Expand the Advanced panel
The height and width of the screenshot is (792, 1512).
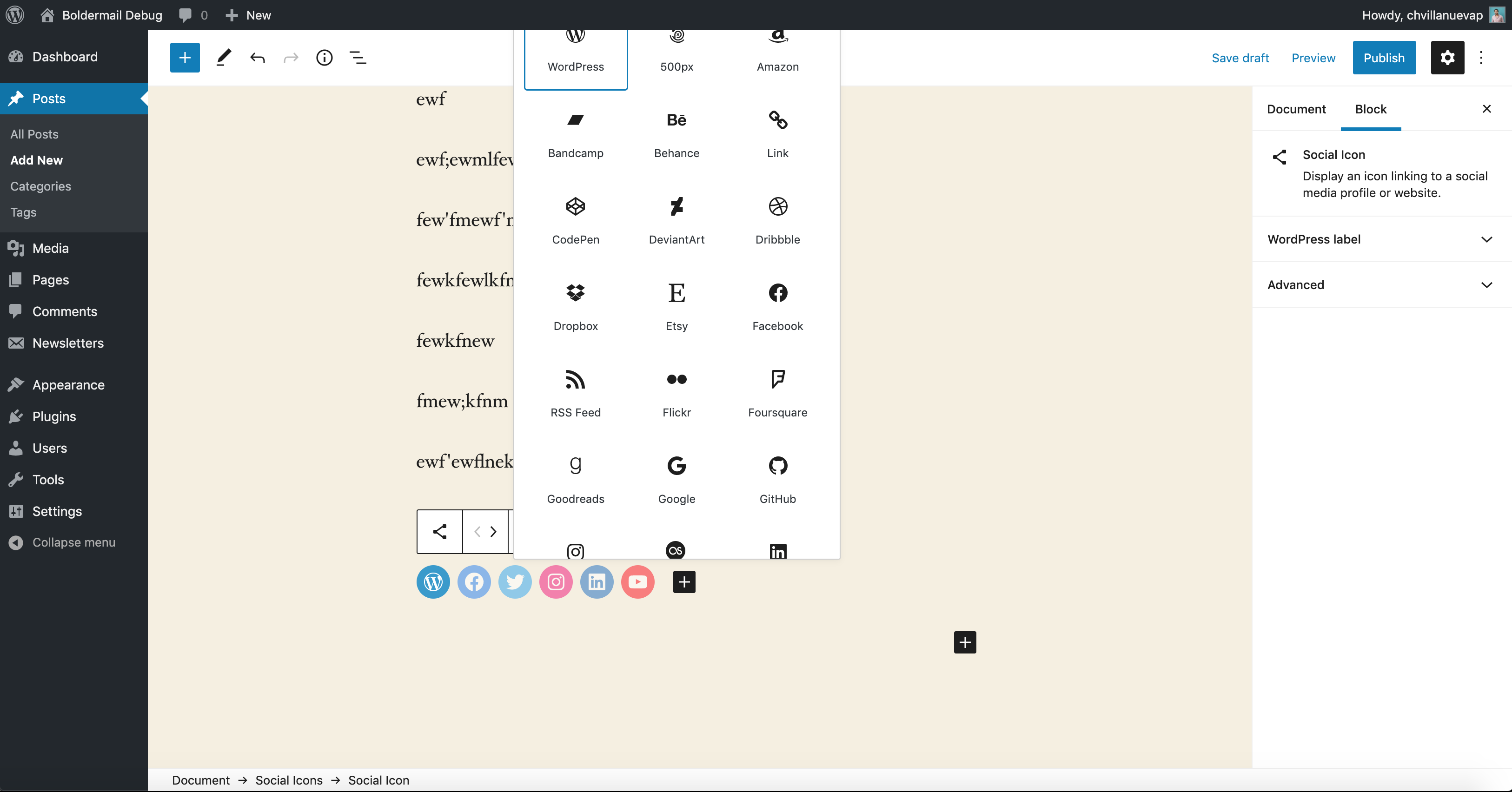pos(1382,284)
